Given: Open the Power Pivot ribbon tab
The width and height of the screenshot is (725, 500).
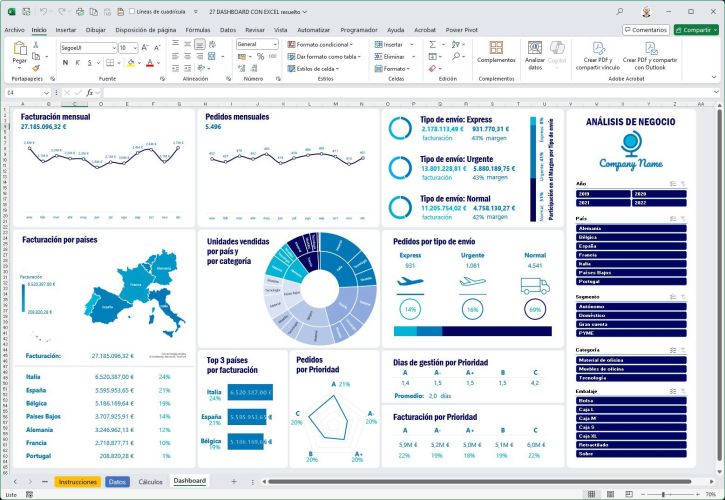Looking at the screenshot, I should (x=461, y=30).
